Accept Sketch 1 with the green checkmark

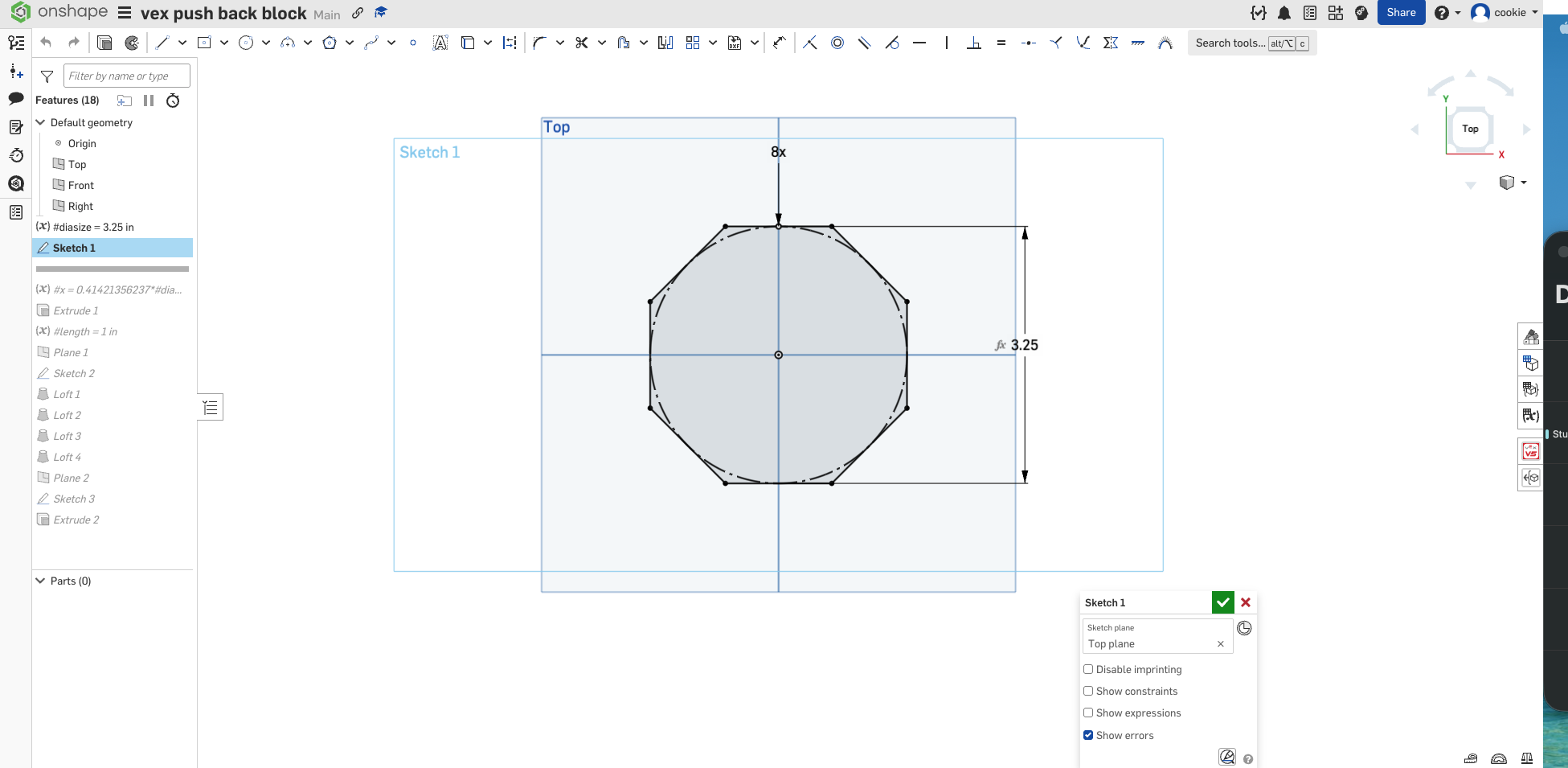pos(1222,602)
